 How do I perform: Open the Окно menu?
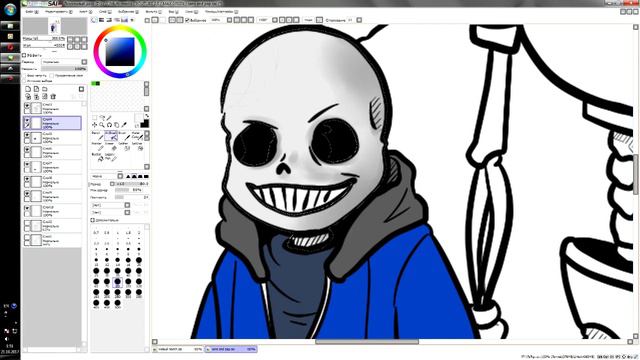pyautogui.click(x=191, y=12)
